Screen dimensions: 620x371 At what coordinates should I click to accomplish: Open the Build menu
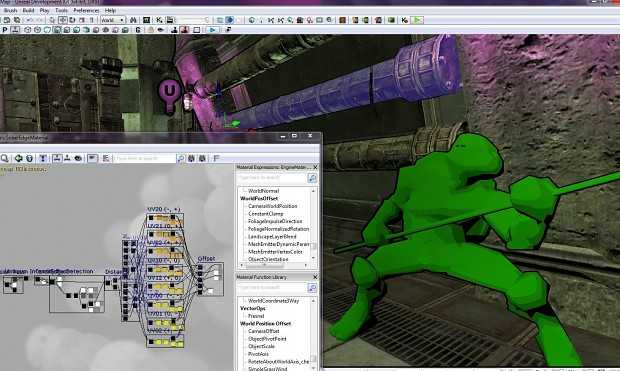point(28,10)
